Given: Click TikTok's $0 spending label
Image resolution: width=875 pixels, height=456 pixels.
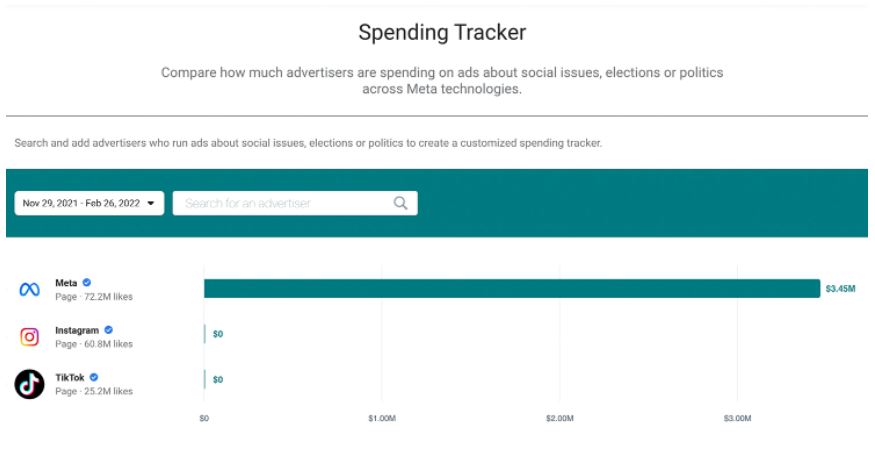Looking at the screenshot, I should (218, 380).
